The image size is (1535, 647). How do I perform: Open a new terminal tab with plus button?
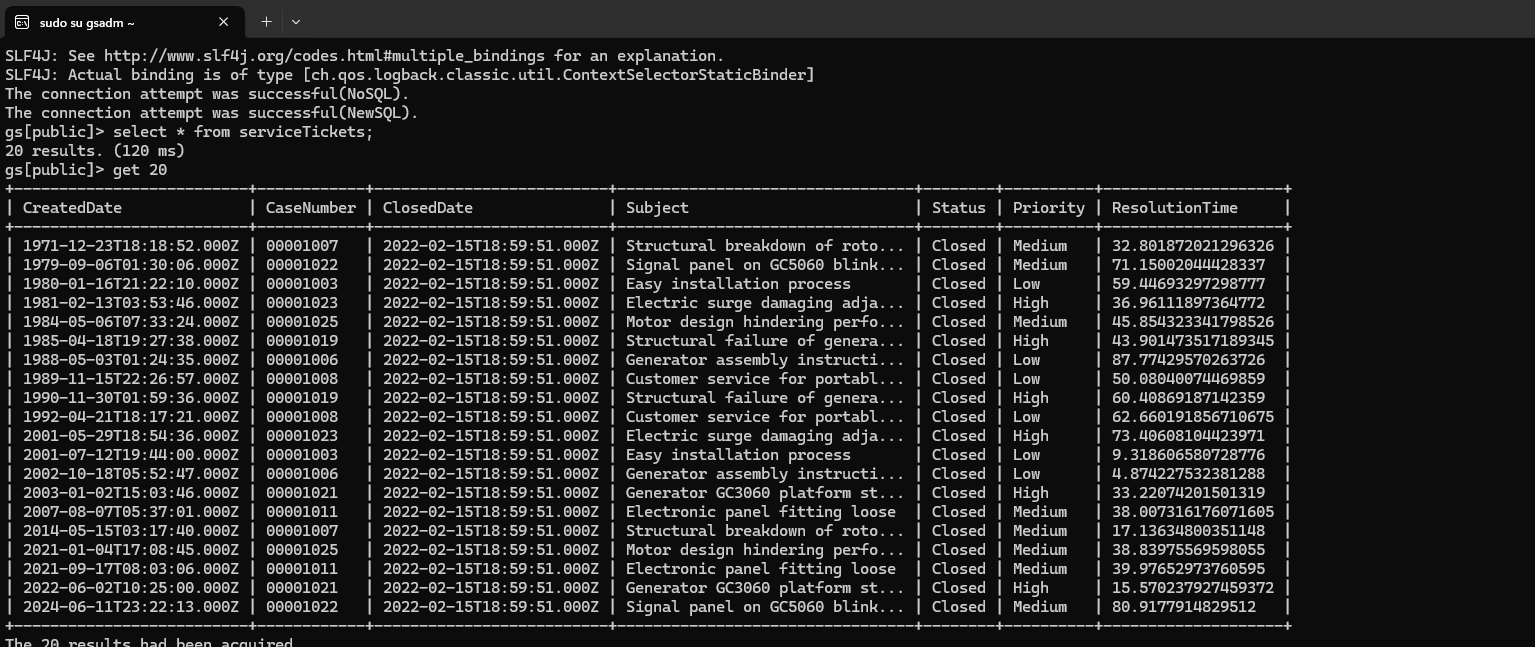point(266,21)
